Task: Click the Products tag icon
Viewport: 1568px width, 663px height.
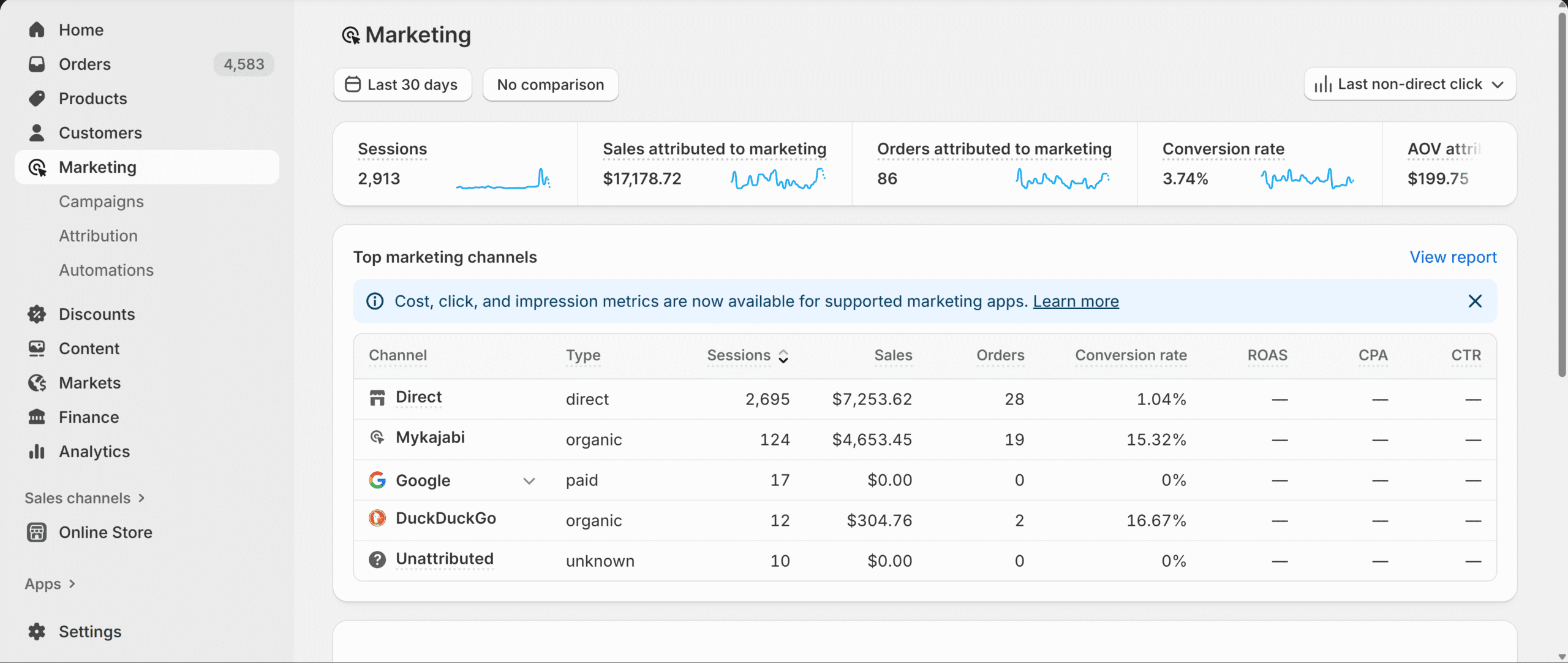Action: click(37, 99)
